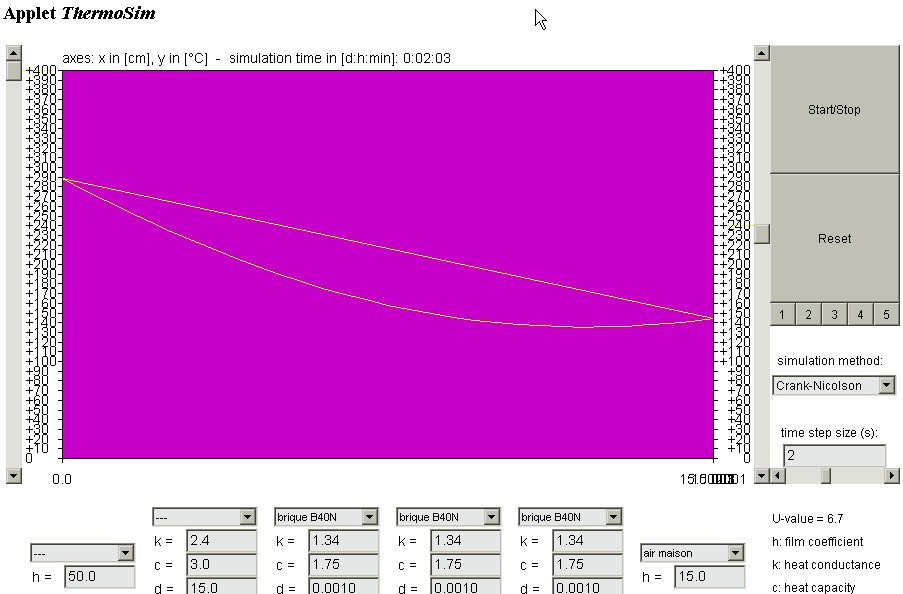Edit the k field with value 2.4

pyautogui.click(x=222, y=540)
